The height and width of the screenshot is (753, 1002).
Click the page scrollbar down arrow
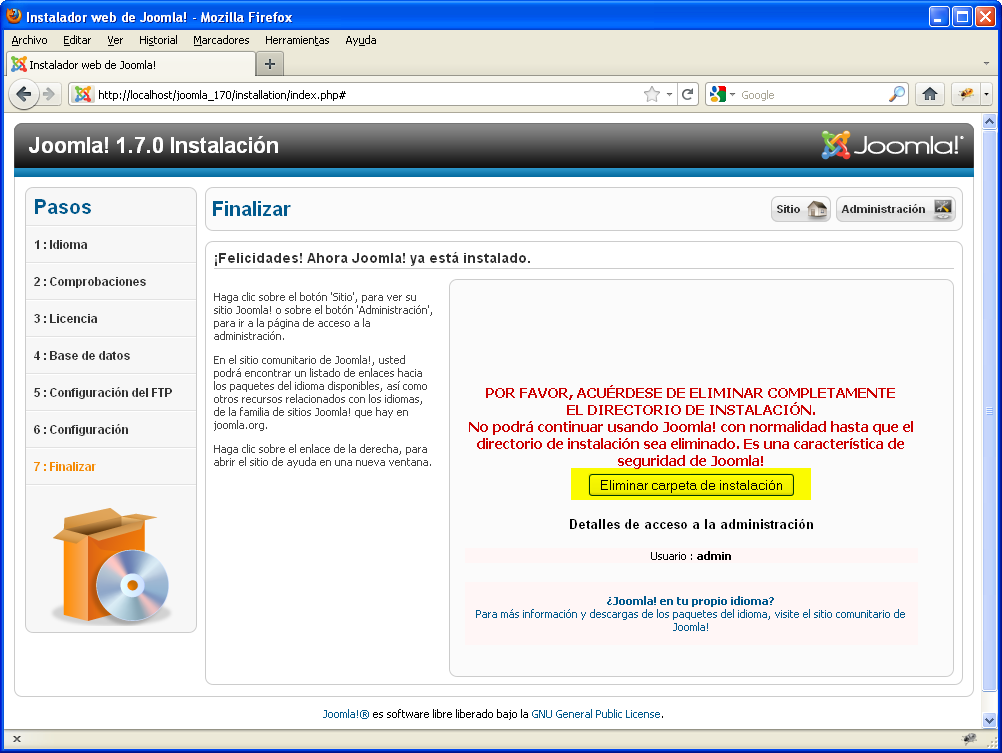[x=989, y=720]
